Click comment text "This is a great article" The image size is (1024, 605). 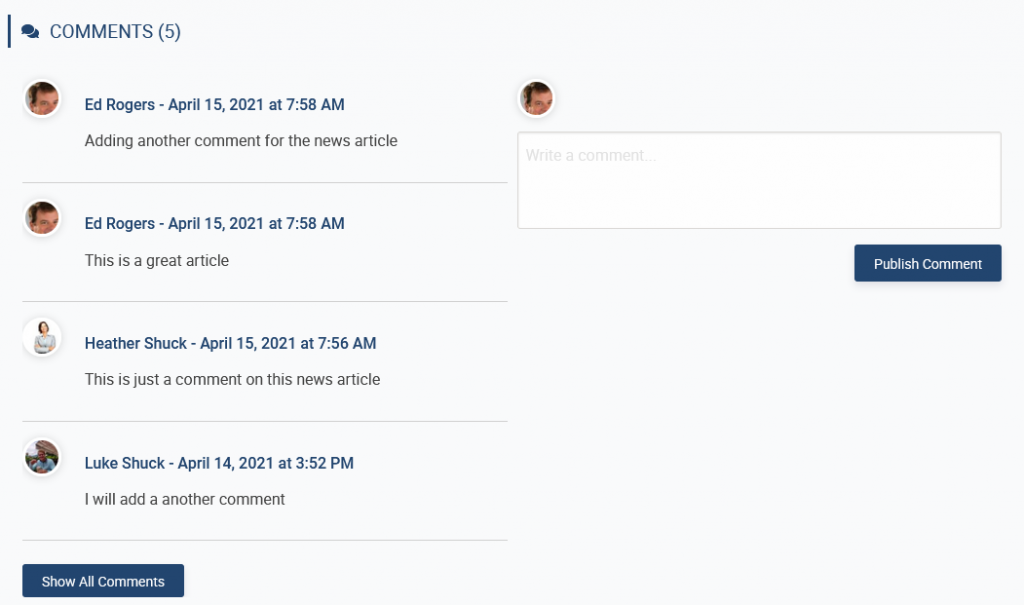157,261
